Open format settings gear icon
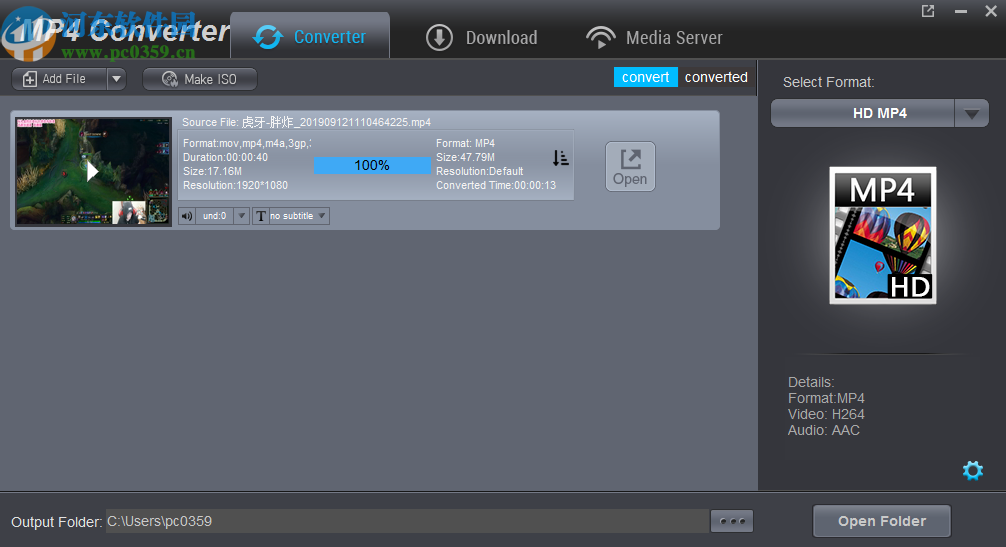Screen dimensions: 1006x547 973,471
